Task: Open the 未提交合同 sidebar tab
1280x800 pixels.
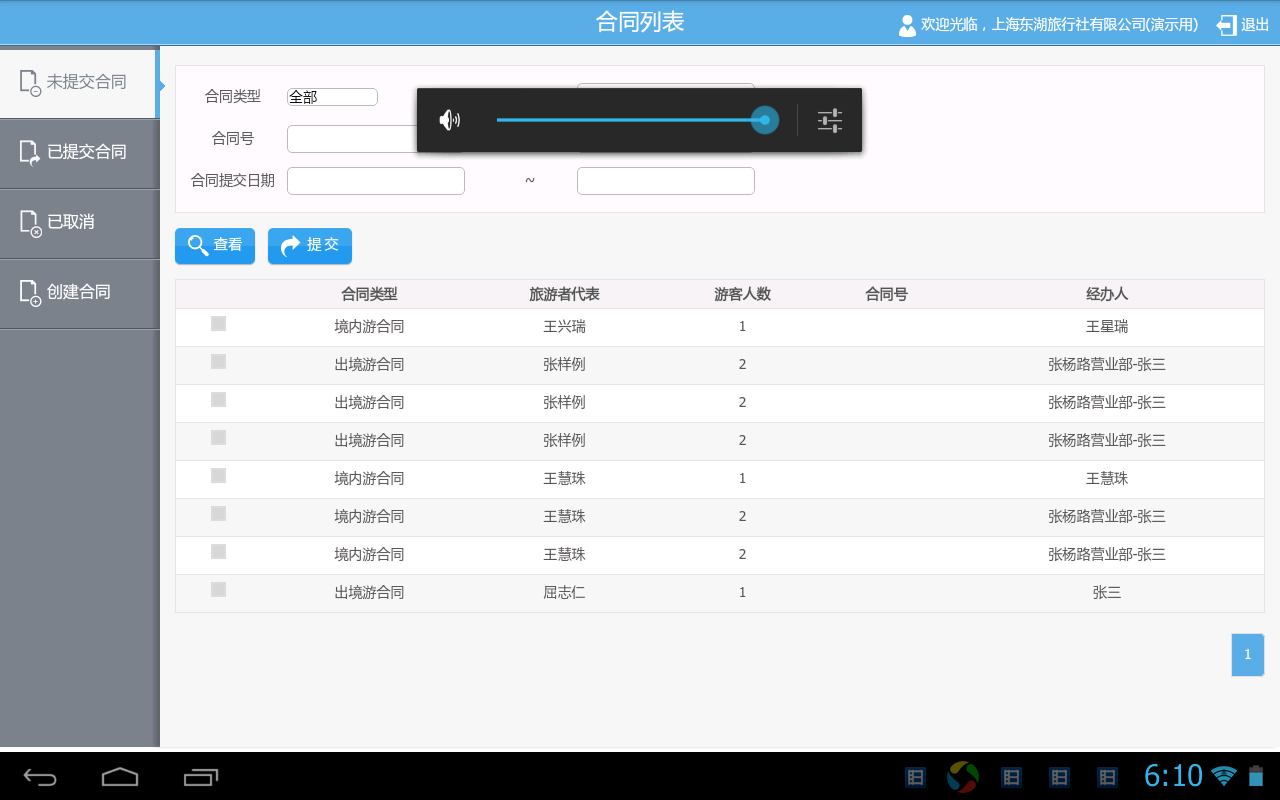Action: coord(78,83)
